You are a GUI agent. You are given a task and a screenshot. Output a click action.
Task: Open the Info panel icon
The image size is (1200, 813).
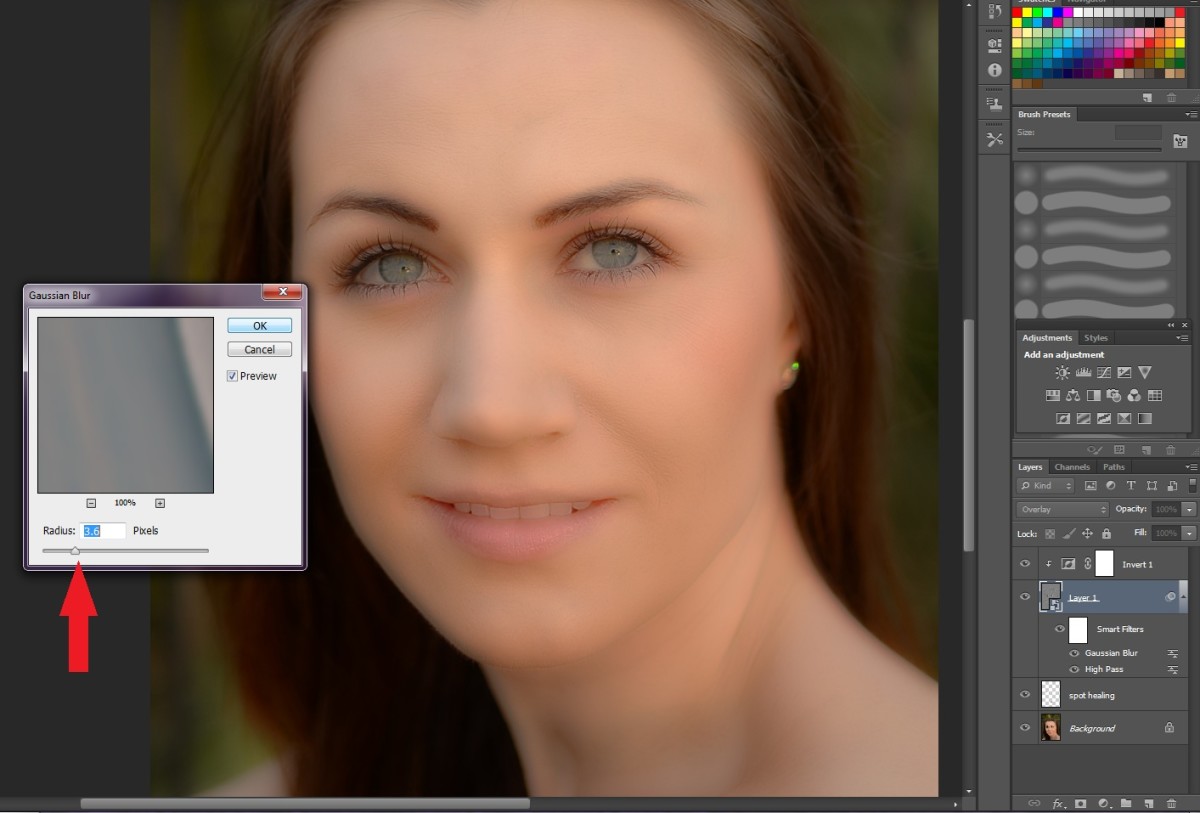pos(993,70)
